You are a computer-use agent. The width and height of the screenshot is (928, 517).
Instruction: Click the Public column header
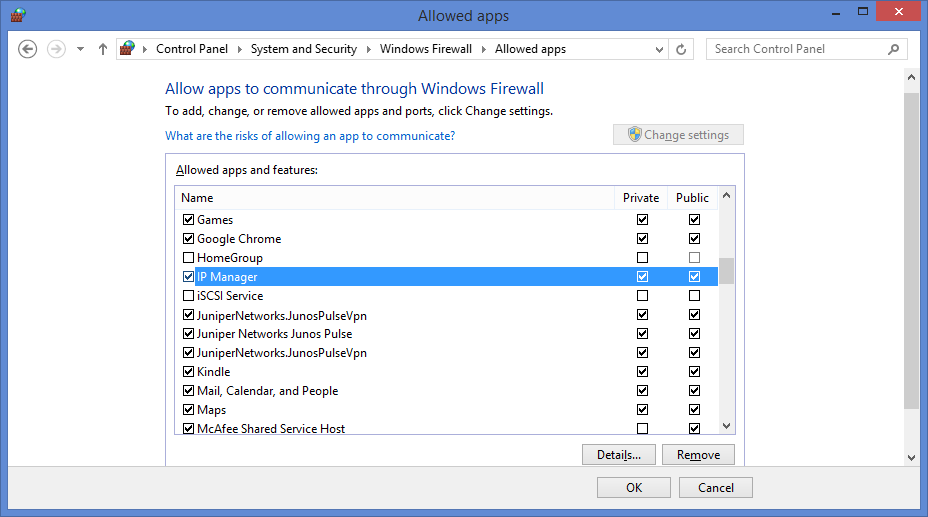(x=692, y=198)
